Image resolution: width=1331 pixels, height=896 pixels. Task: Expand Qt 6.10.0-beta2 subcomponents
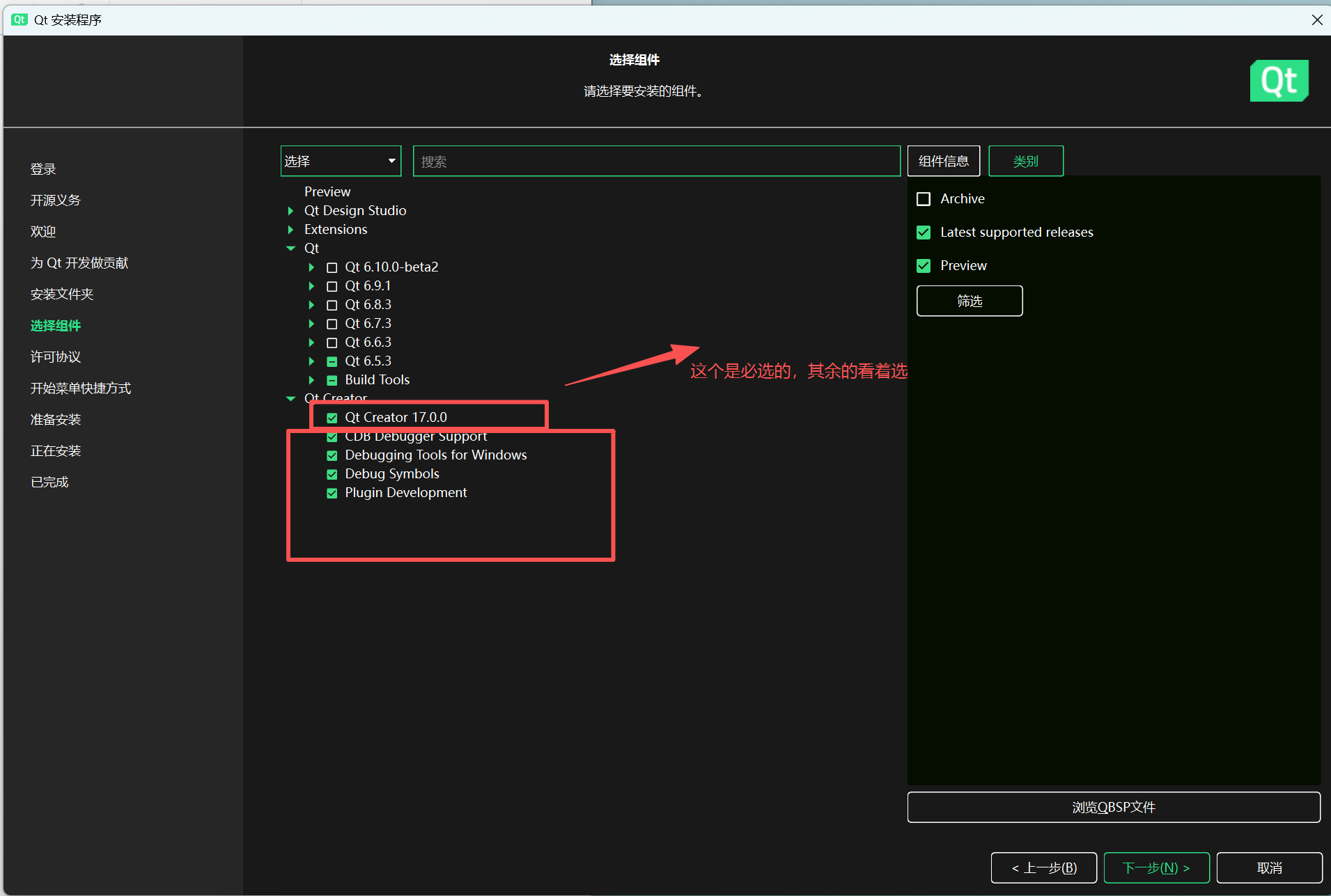311,267
